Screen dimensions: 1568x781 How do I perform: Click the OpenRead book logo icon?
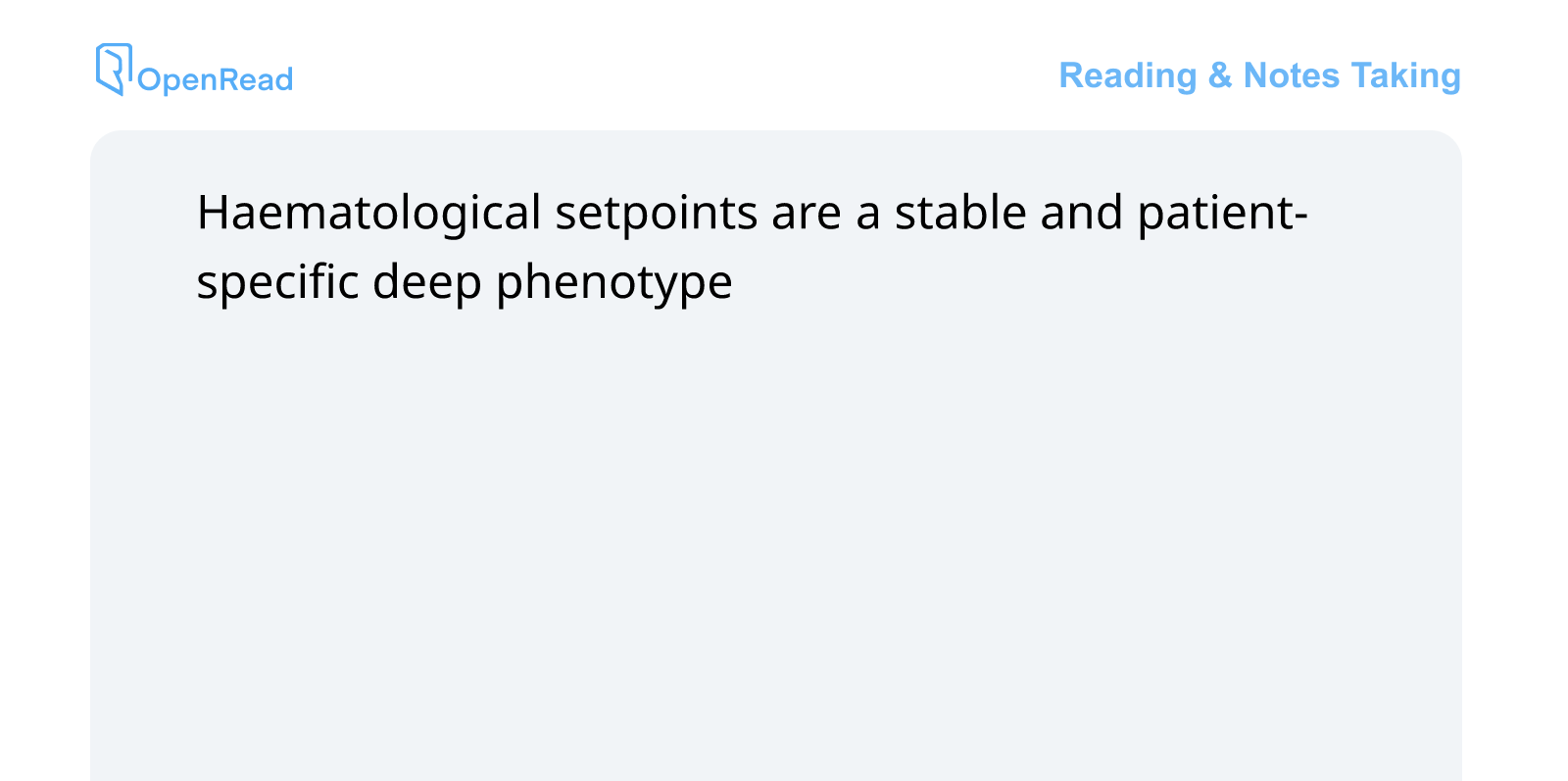(x=114, y=69)
